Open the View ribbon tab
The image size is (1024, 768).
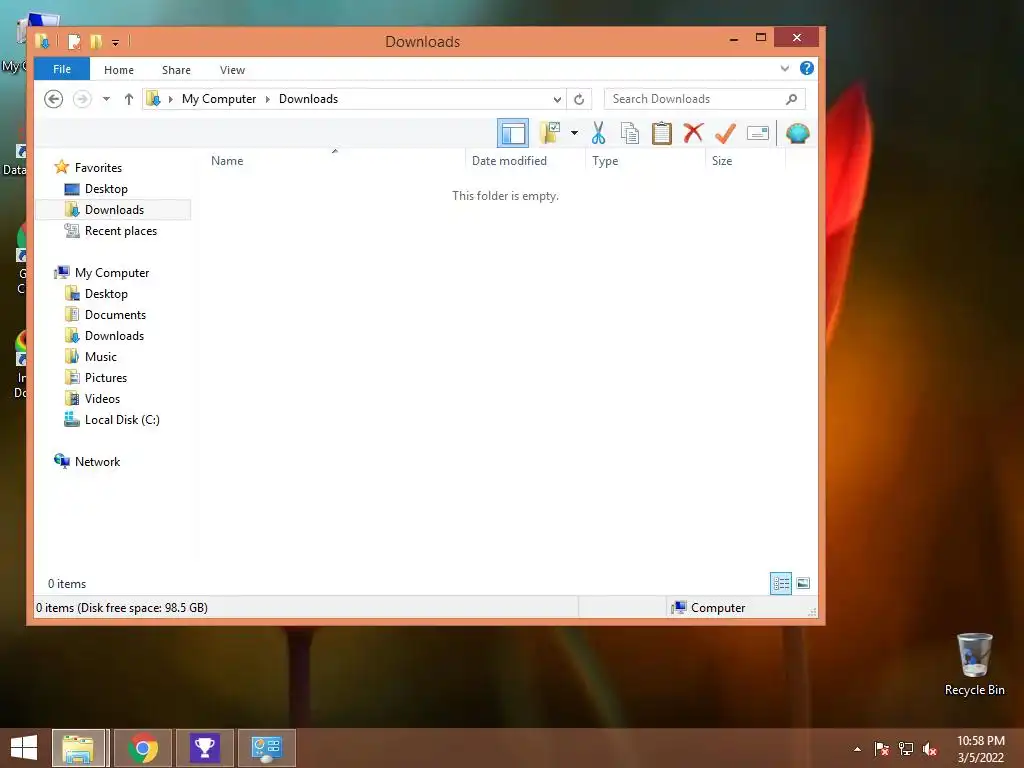point(232,70)
